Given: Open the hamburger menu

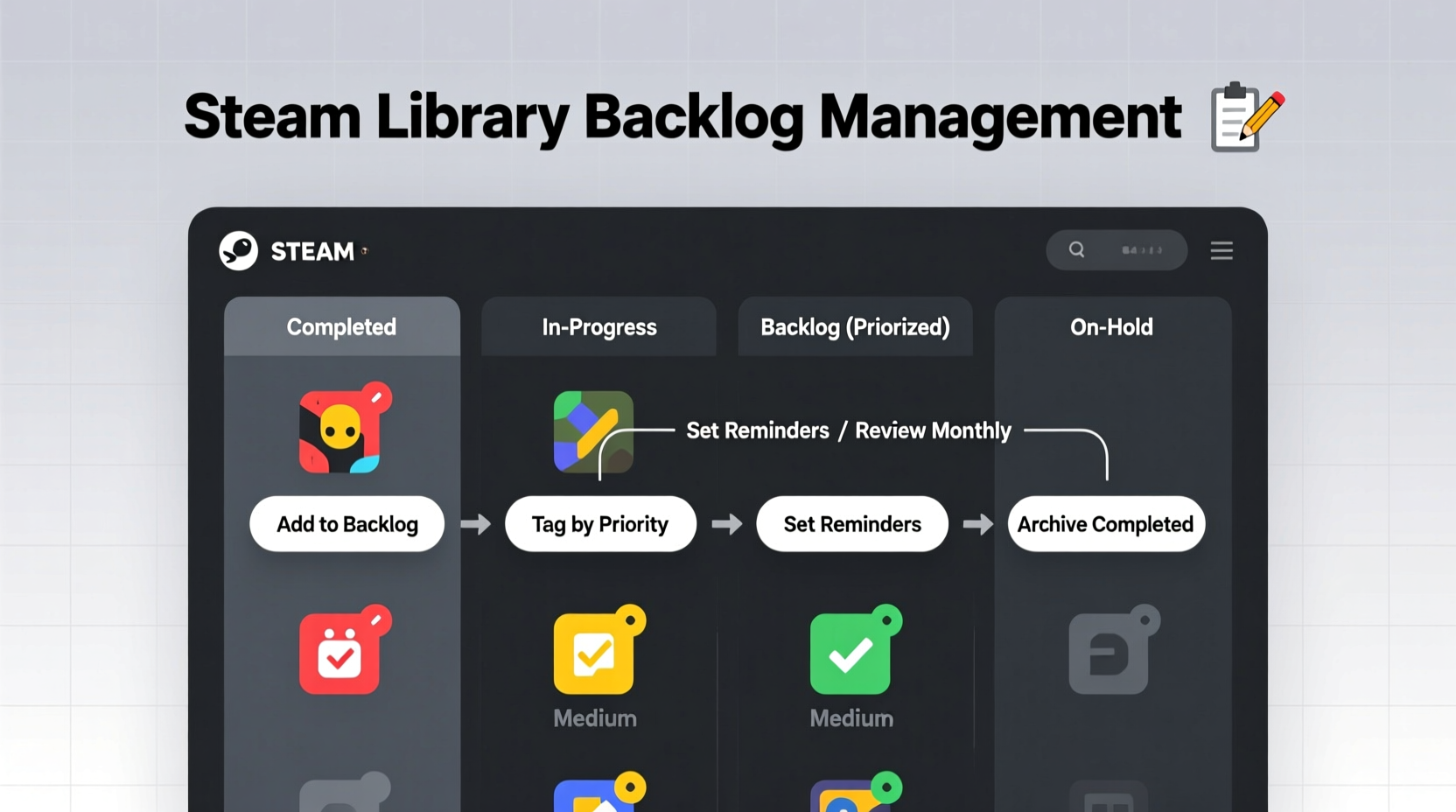Looking at the screenshot, I should pos(1221,250).
